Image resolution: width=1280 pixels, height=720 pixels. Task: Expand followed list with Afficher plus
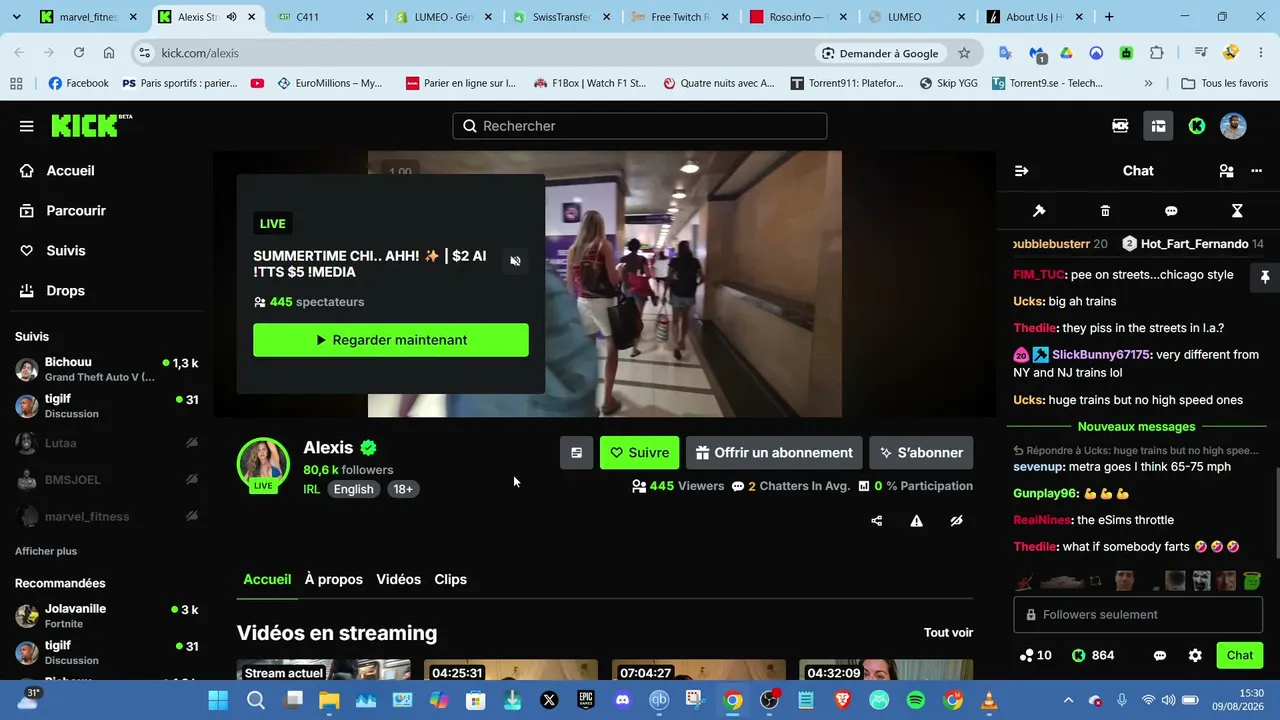[46, 551]
